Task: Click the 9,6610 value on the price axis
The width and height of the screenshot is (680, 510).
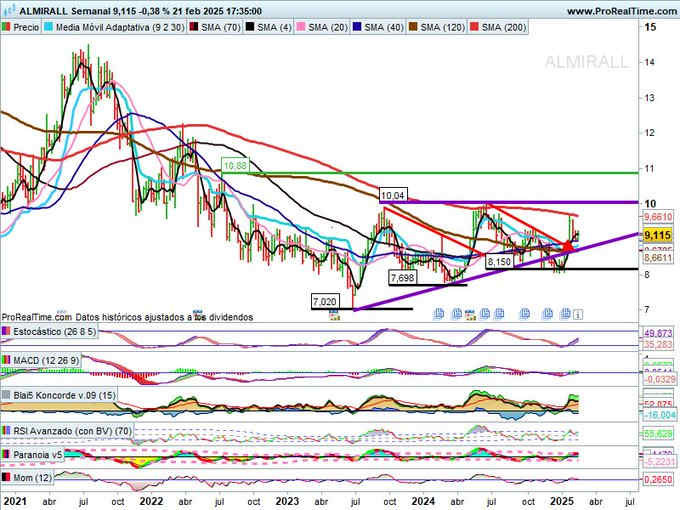Action: [x=658, y=217]
